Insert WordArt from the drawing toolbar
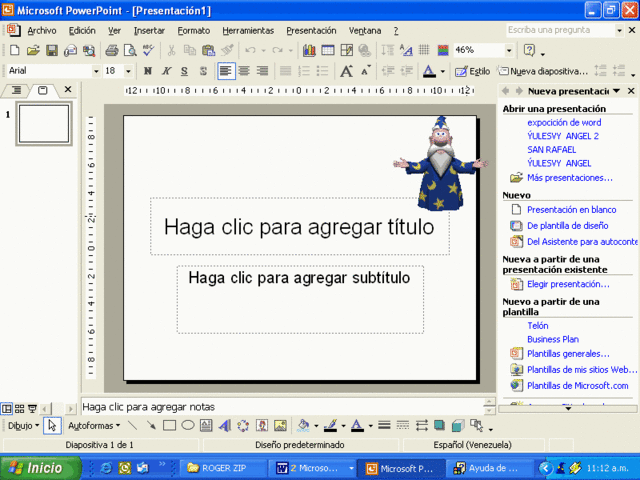Viewport: 640px width, 480px height. point(224,426)
